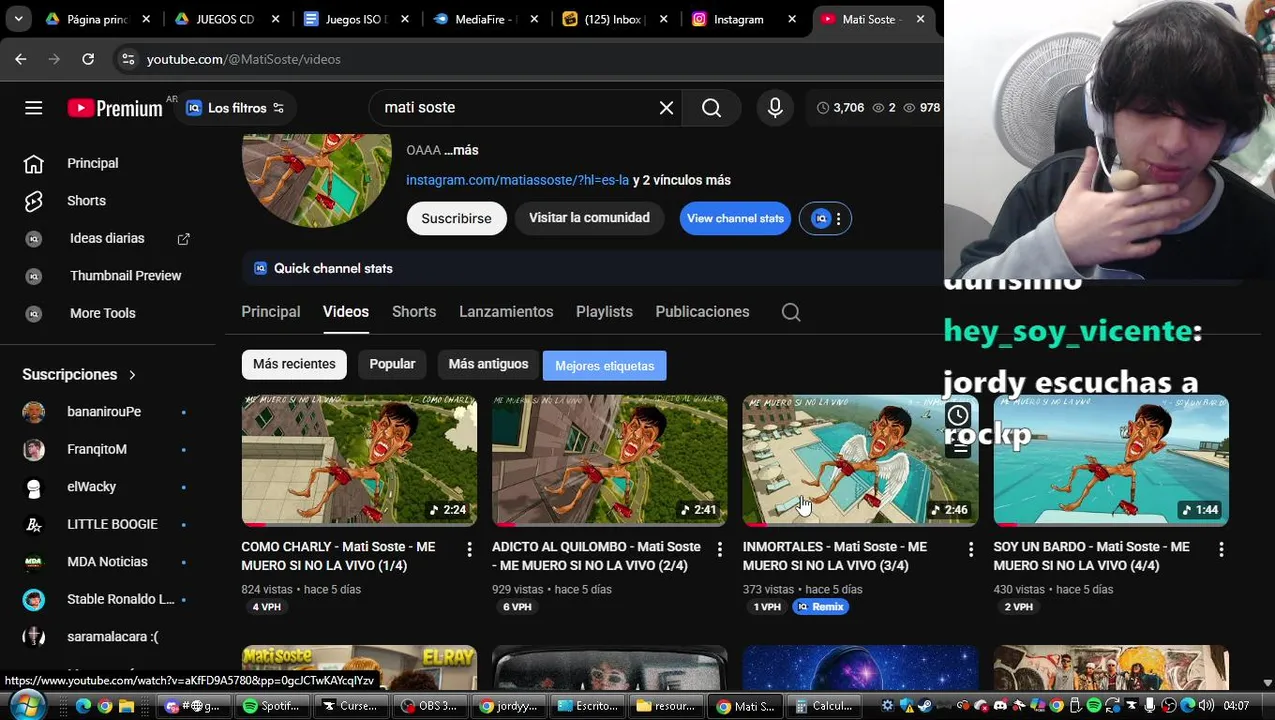This screenshot has width=1275, height=720.
Task: Open the site information icon in the address bar
Action: point(128,59)
